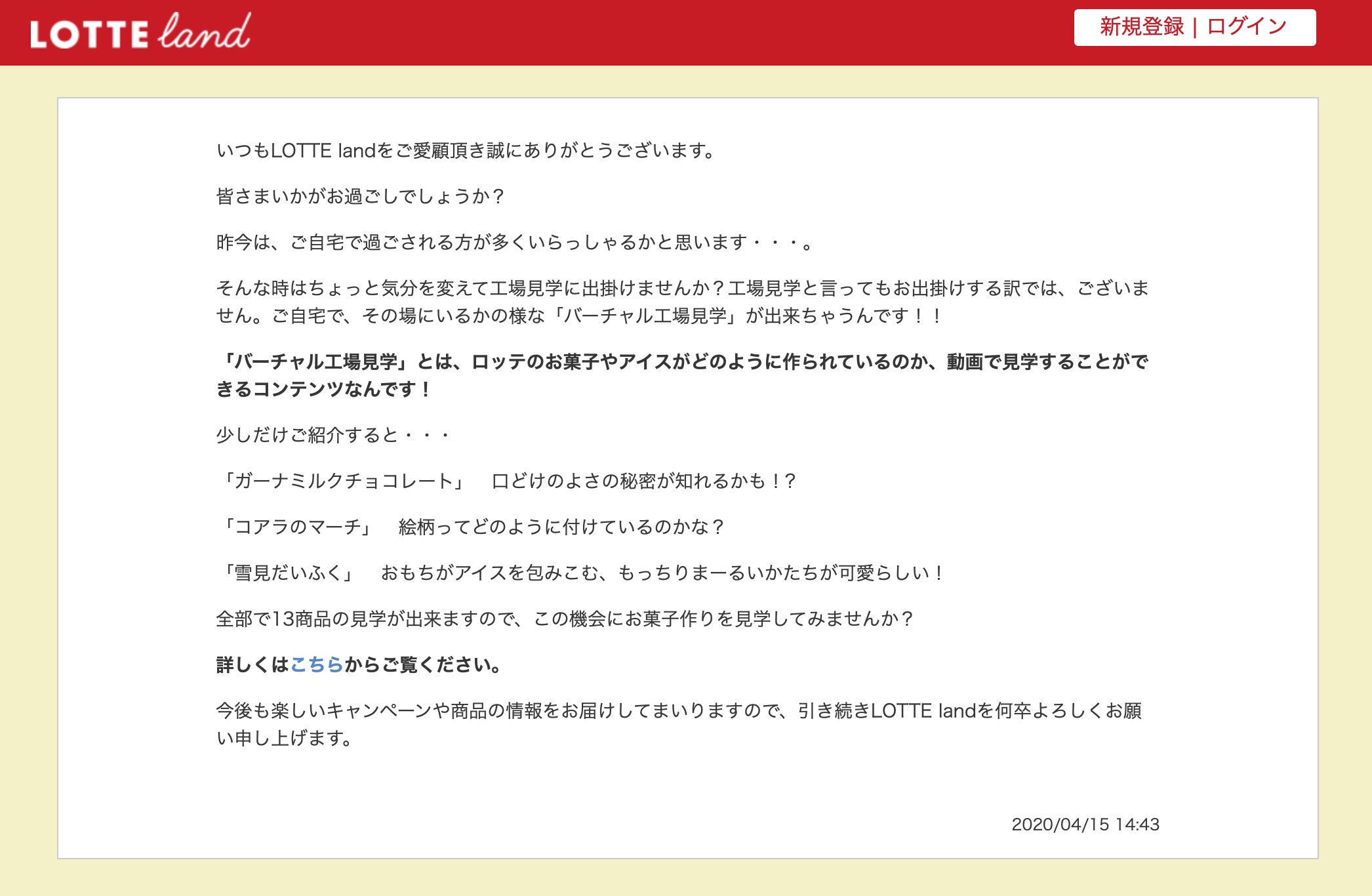Click the line 皆さまいかがお過ごしでしょうか？
1372x896 pixels.
pos(361,197)
